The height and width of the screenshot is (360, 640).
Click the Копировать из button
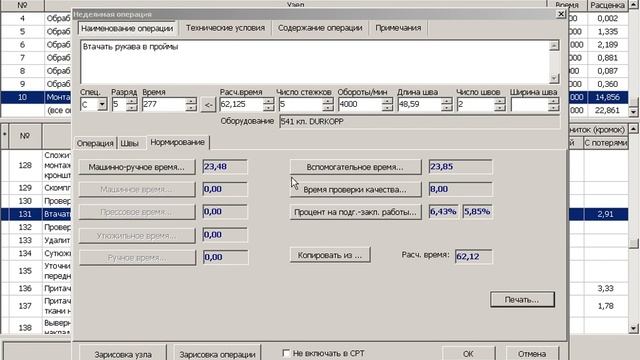[330, 255]
